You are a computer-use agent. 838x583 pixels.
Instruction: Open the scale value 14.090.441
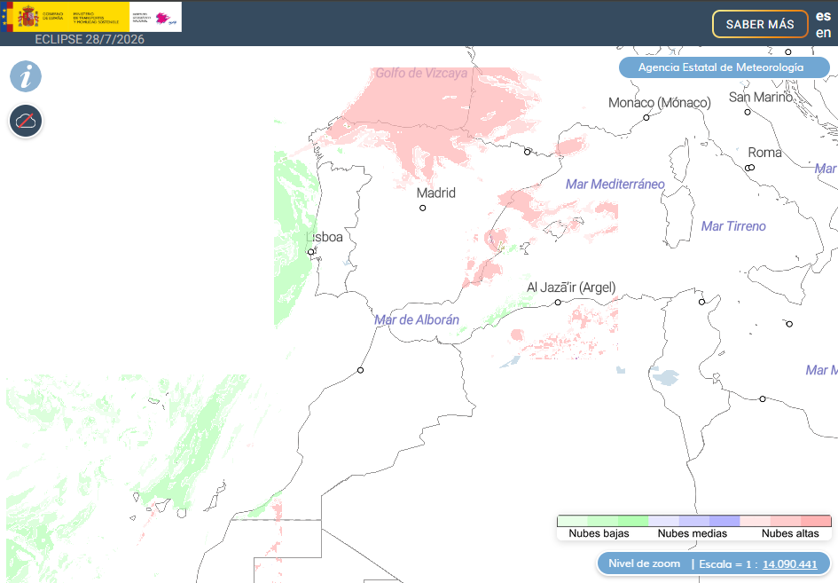[789, 564]
